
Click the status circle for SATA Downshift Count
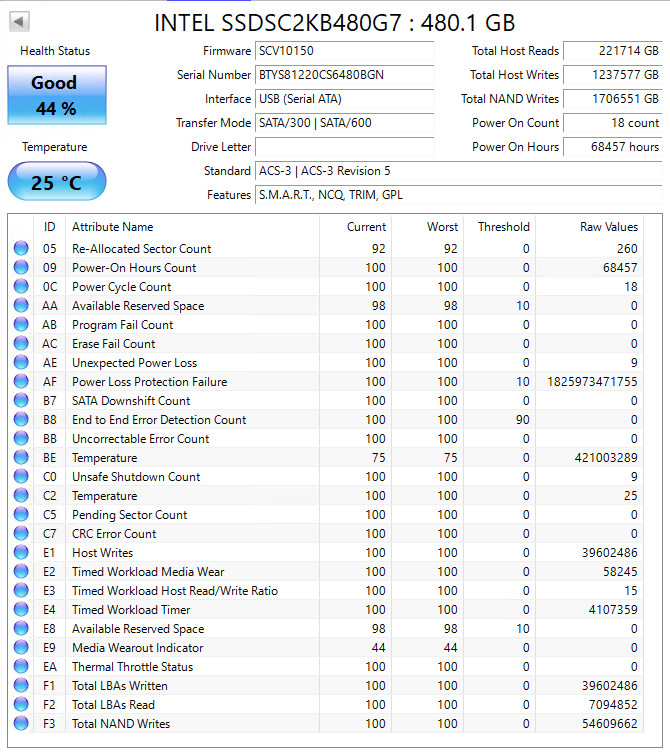[x=21, y=400]
